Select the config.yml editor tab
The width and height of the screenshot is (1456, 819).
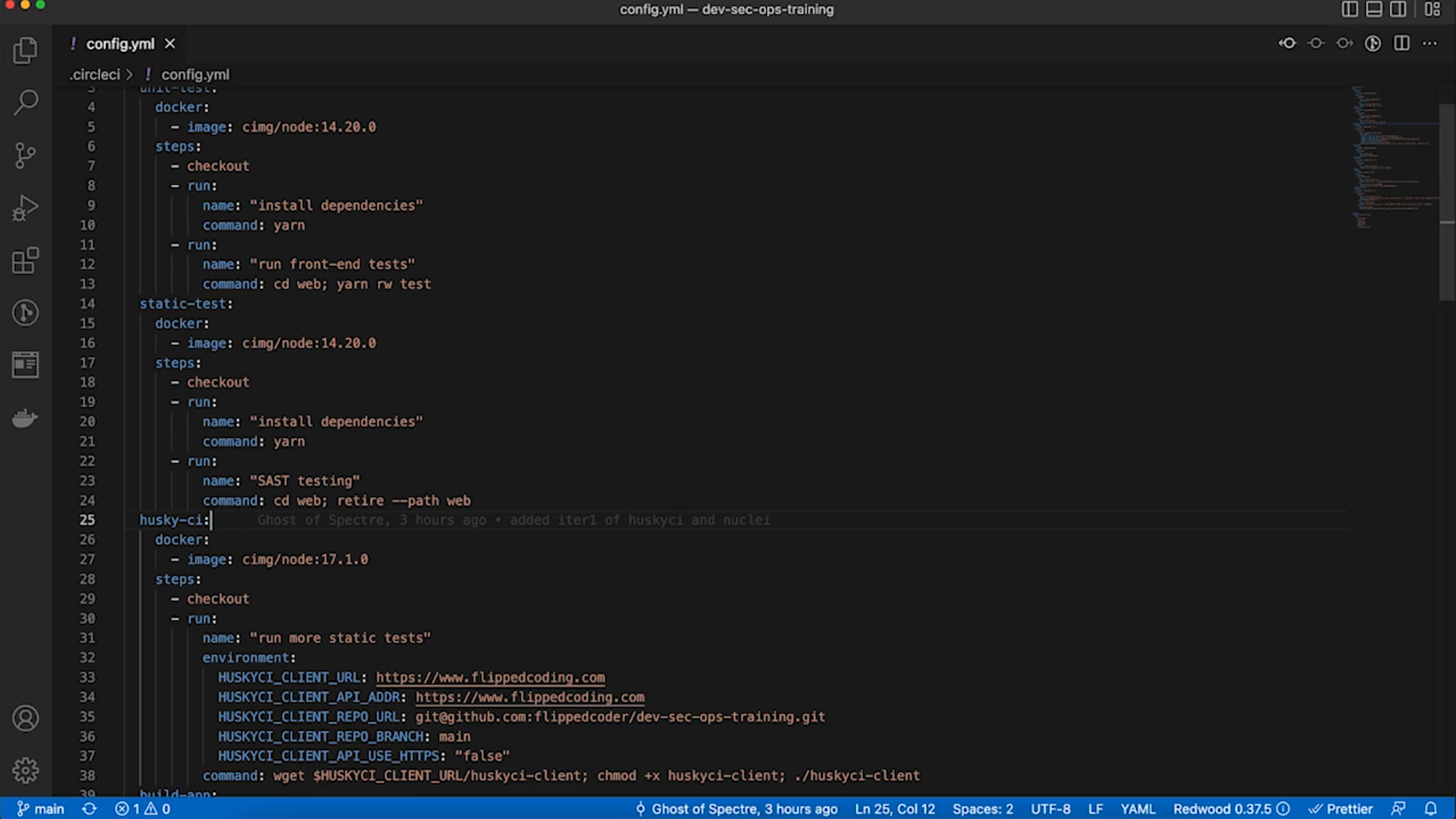120,43
